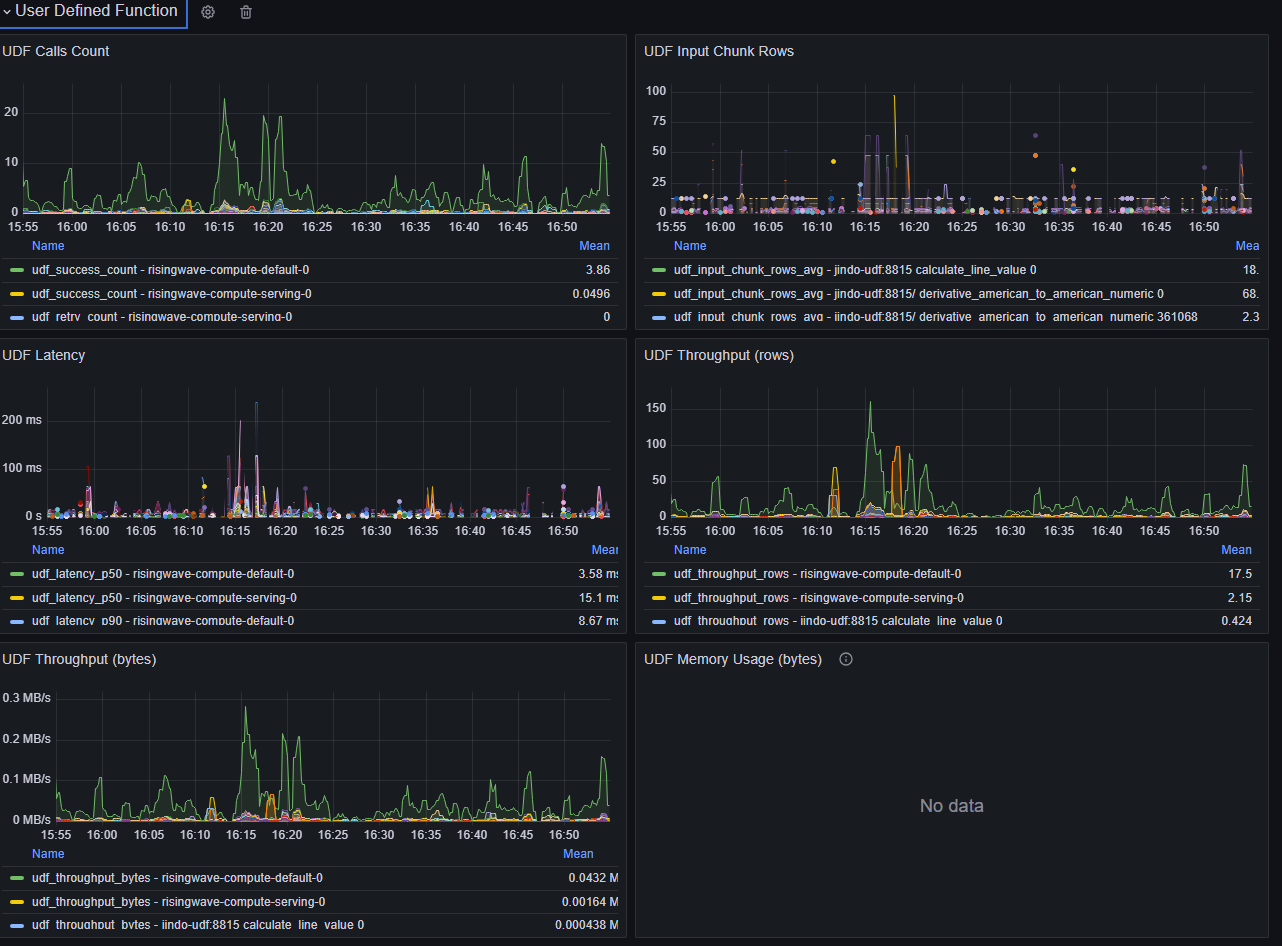Screen dimensions: 1282x946
Task: Click tallest spike in UDF Latency graph
Action: coord(256,405)
